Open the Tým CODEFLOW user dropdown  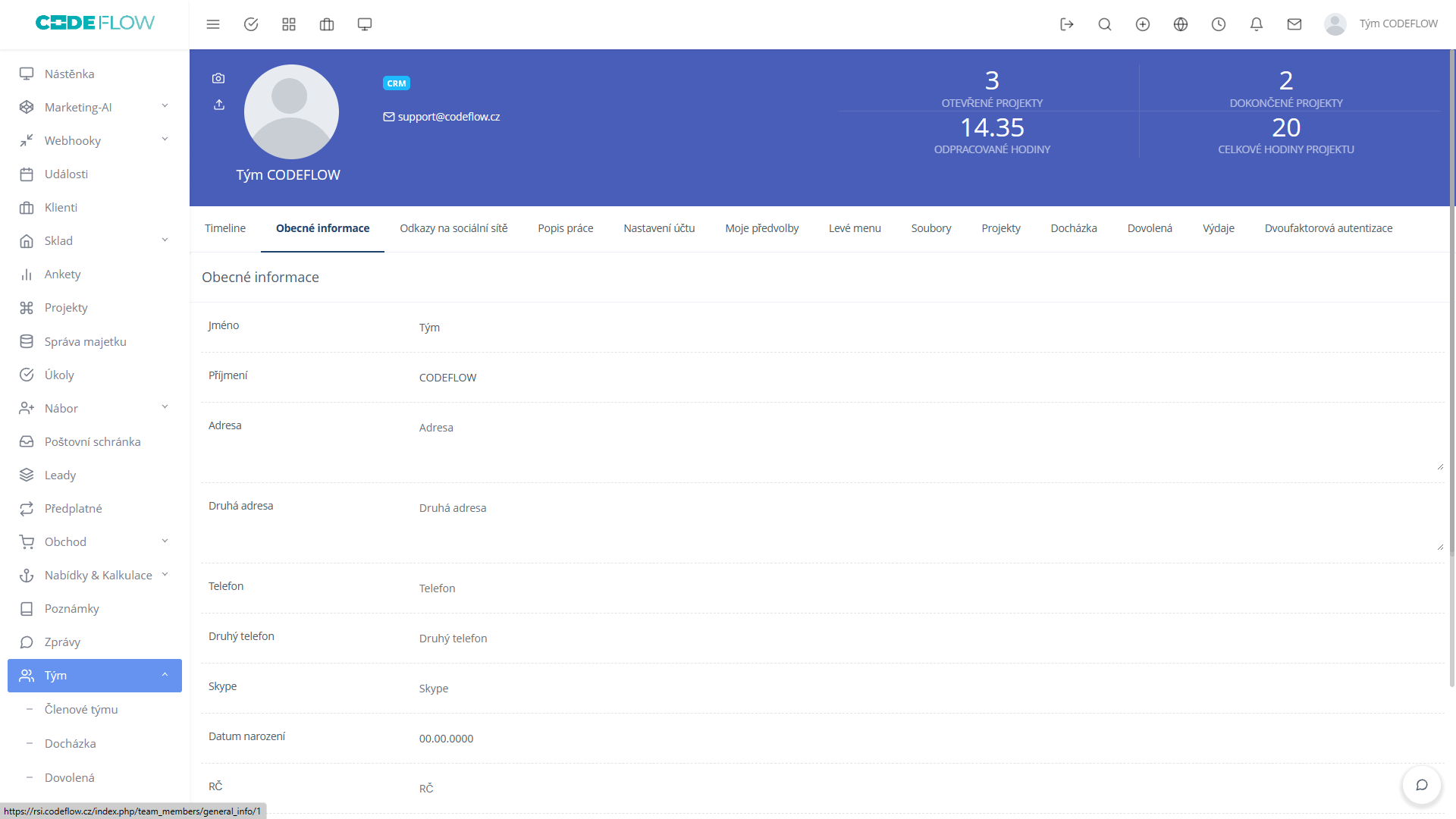coord(1381,24)
